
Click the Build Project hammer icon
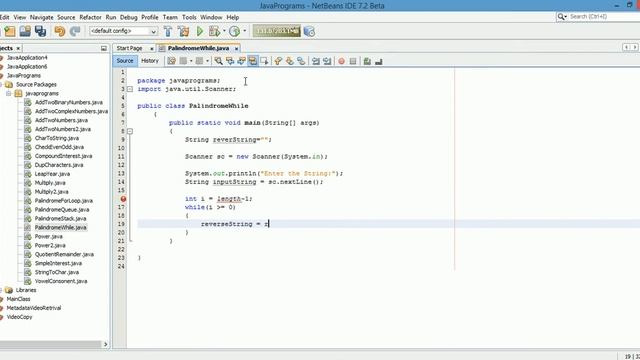168,31
